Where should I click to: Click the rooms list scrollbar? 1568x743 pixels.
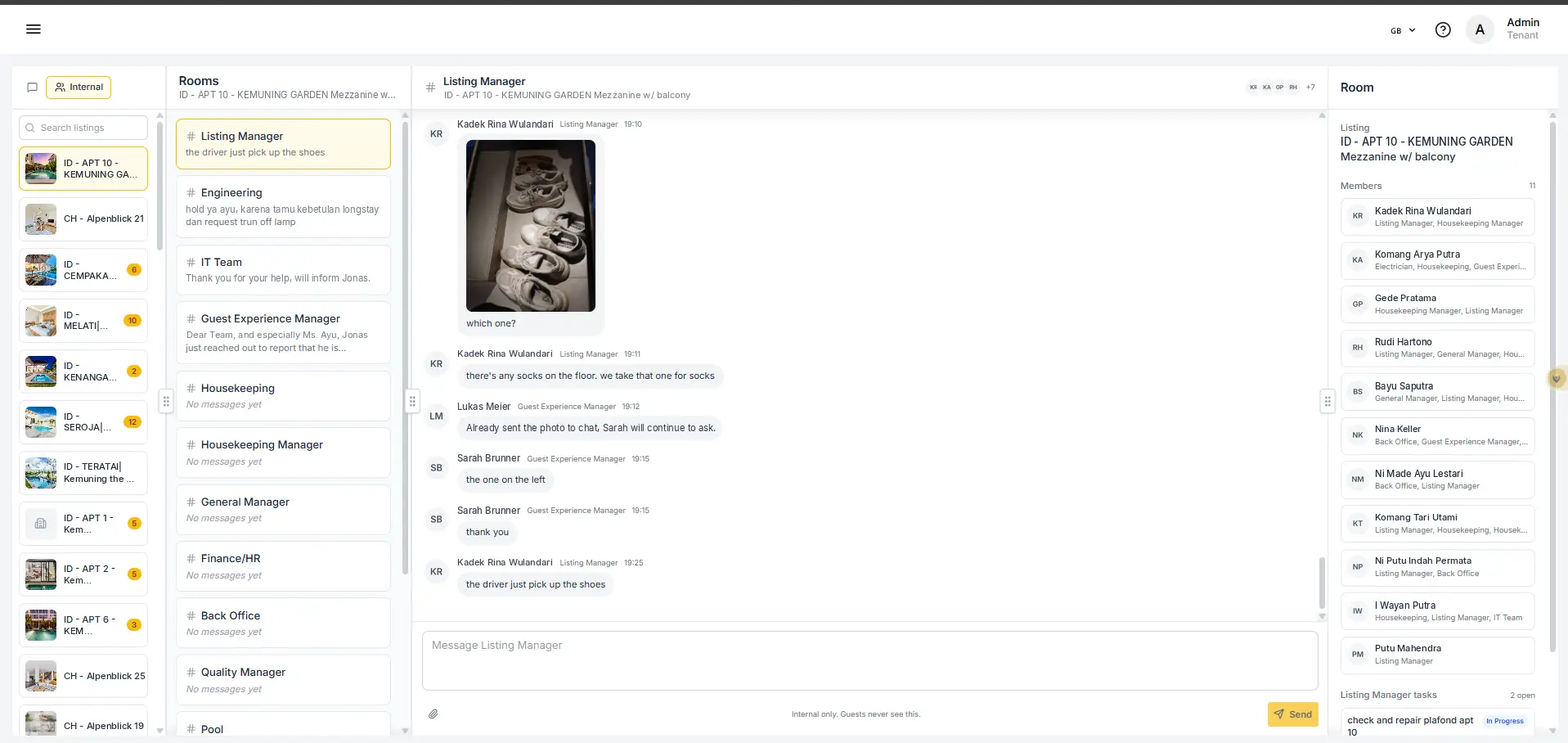click(405, 348)
